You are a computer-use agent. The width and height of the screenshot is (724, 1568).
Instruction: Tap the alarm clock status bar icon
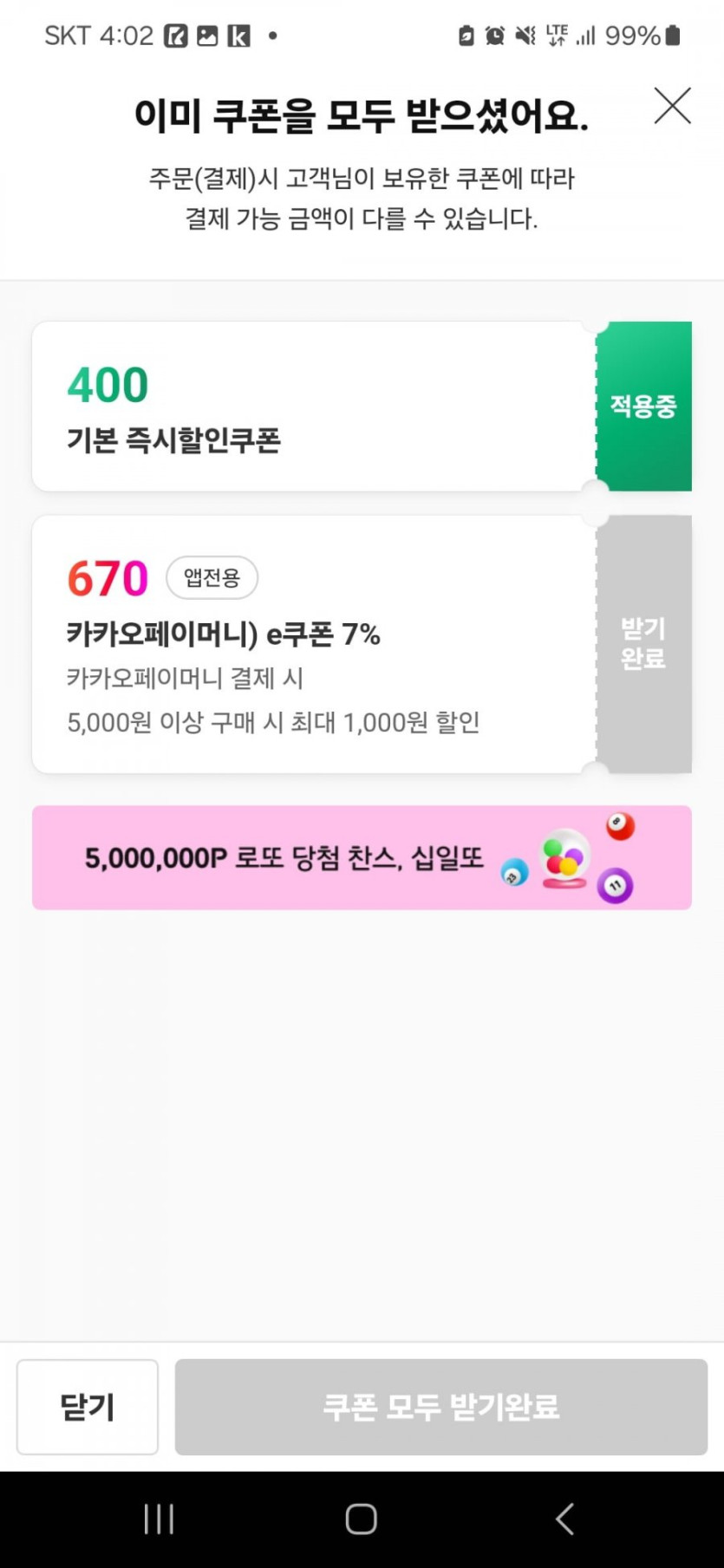(494, 36)
